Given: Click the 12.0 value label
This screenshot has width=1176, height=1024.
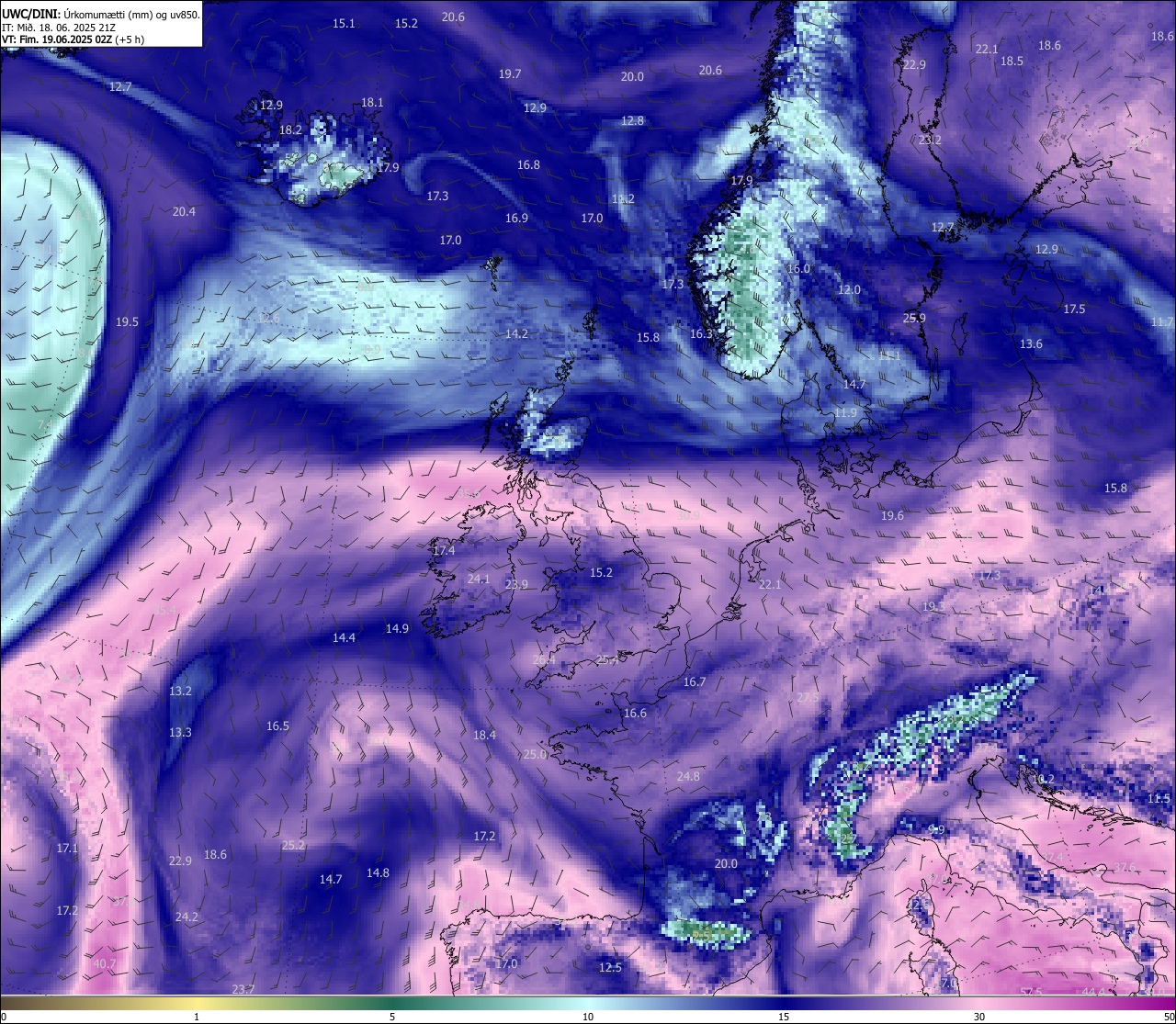Looking at the screenshot, I should point(849,289).
